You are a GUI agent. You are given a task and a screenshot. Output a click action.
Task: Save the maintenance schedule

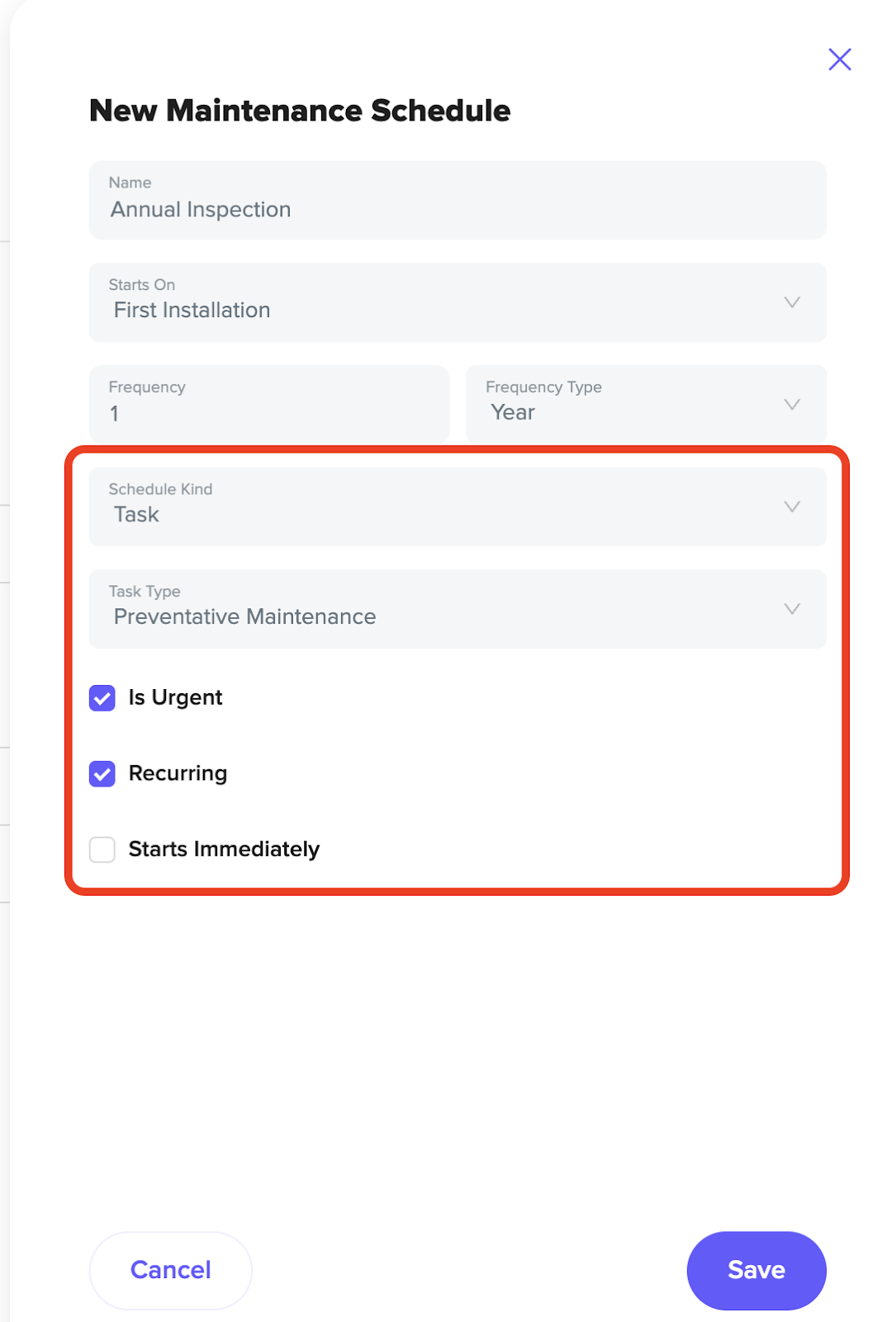pos(756,1270)
